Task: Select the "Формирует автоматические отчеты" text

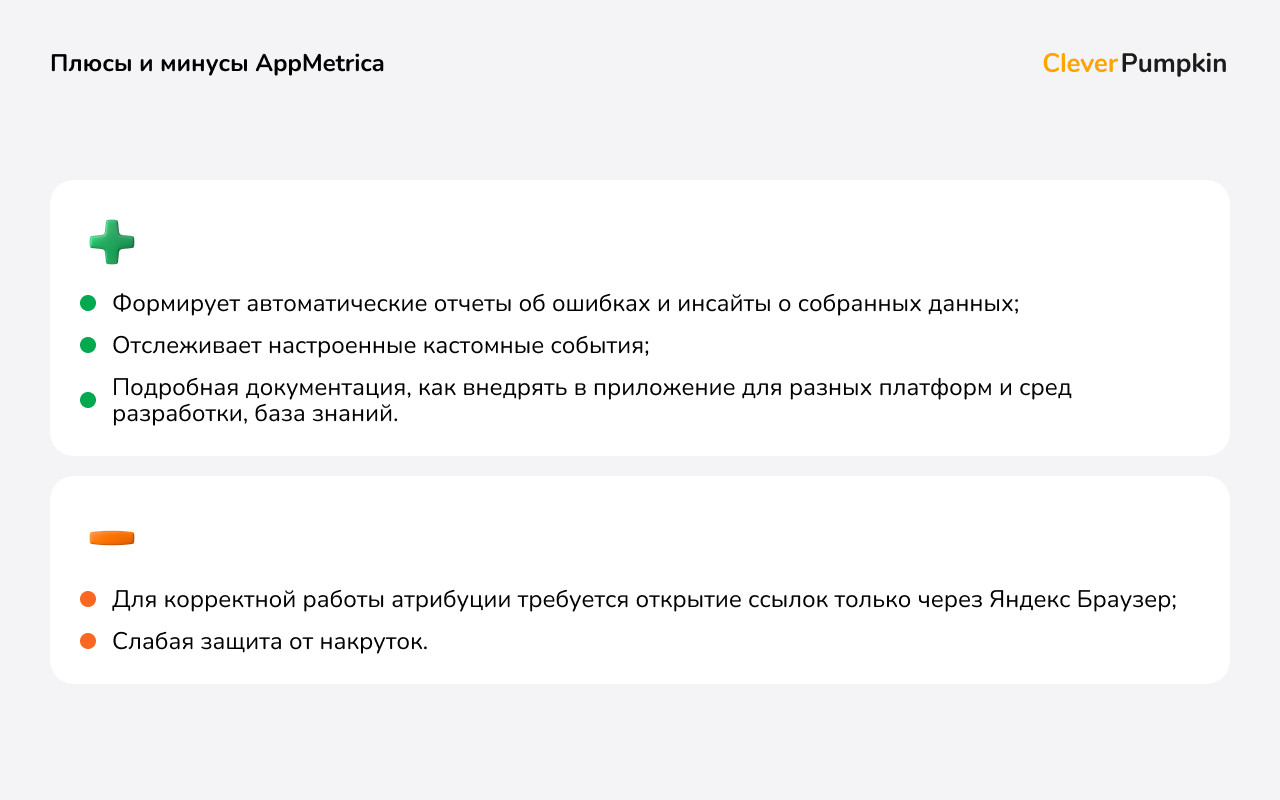Action: 270,303
